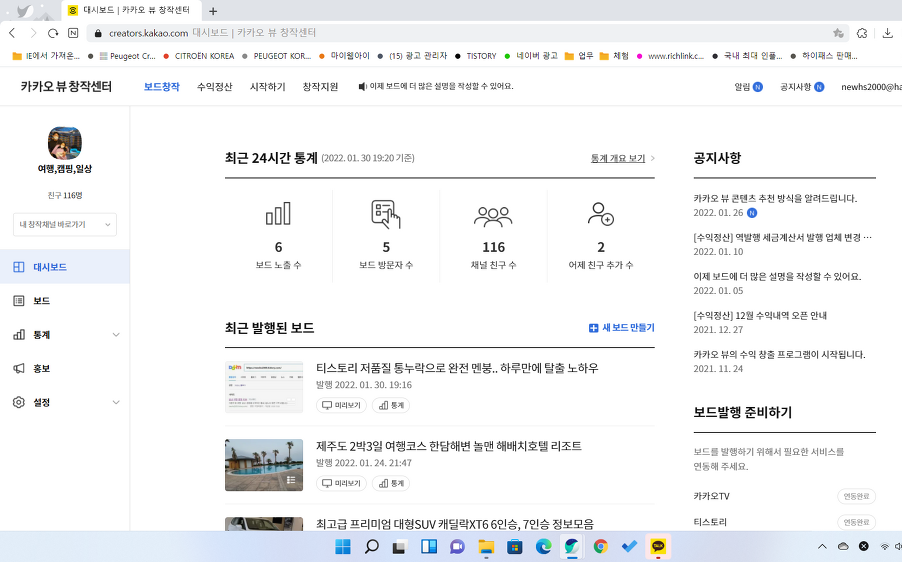
Task: Click the 티스토리 연동완료 badge
Action: (x=857, y=522)
